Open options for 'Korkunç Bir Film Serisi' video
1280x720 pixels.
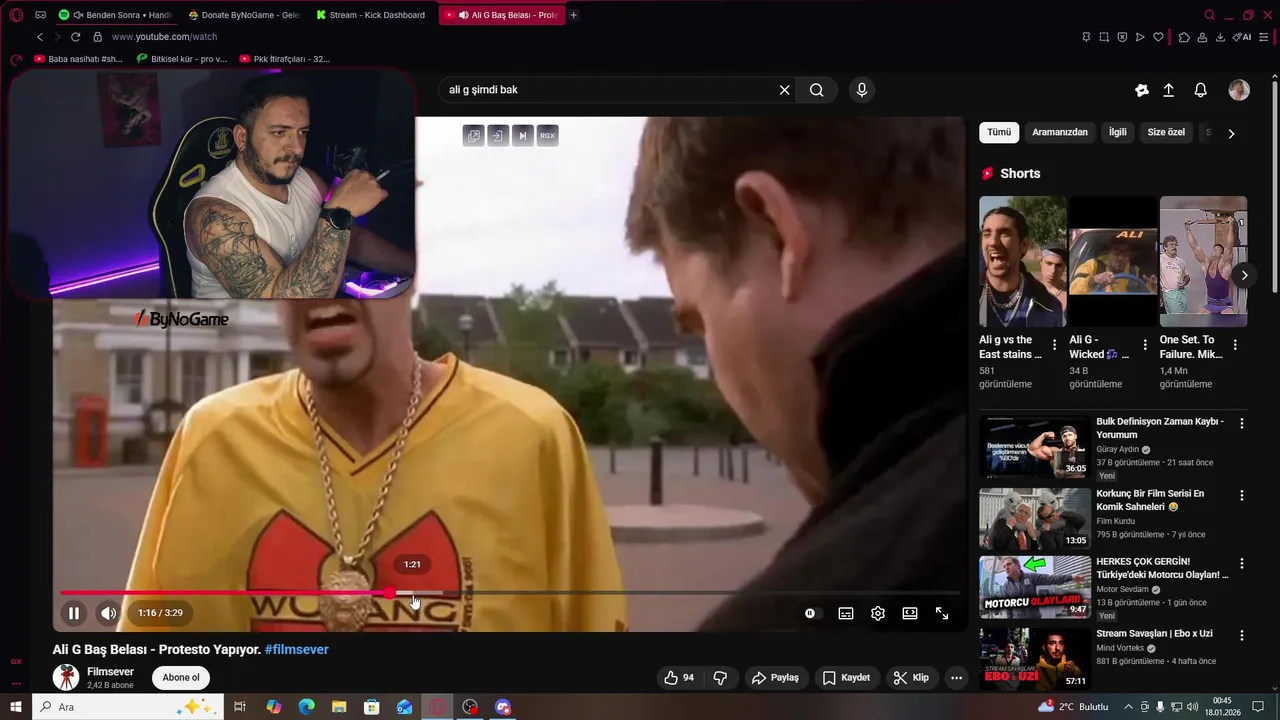coord(1242,496)
